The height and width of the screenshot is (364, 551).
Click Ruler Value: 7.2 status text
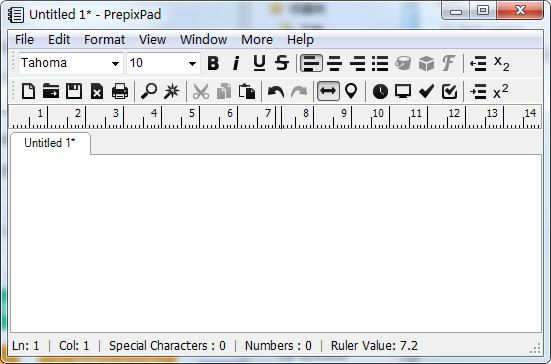[x=374, y=346]
